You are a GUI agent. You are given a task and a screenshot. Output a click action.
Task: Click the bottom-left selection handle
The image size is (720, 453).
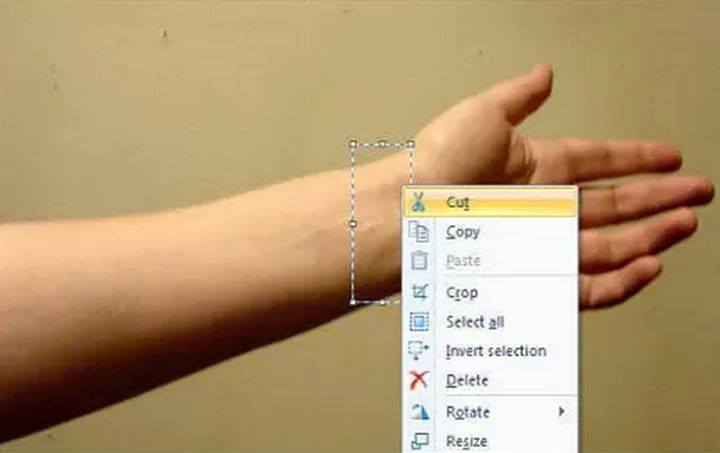pyautogui.click(x=353, y=302)
